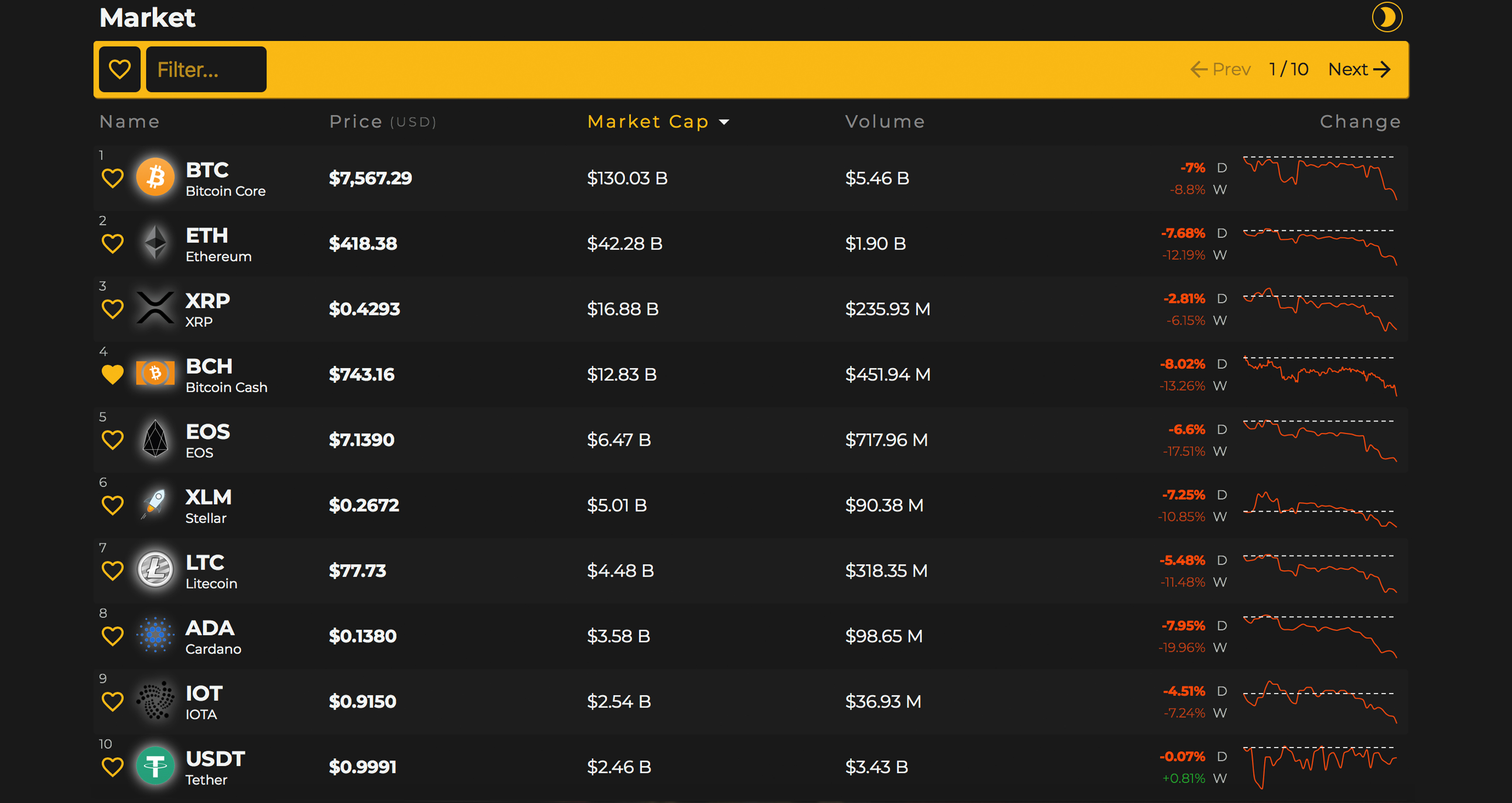Open the ETH price sparkline chart
The width and height of the screenshot is (1512, 803).
click(x=1320, y=246)
